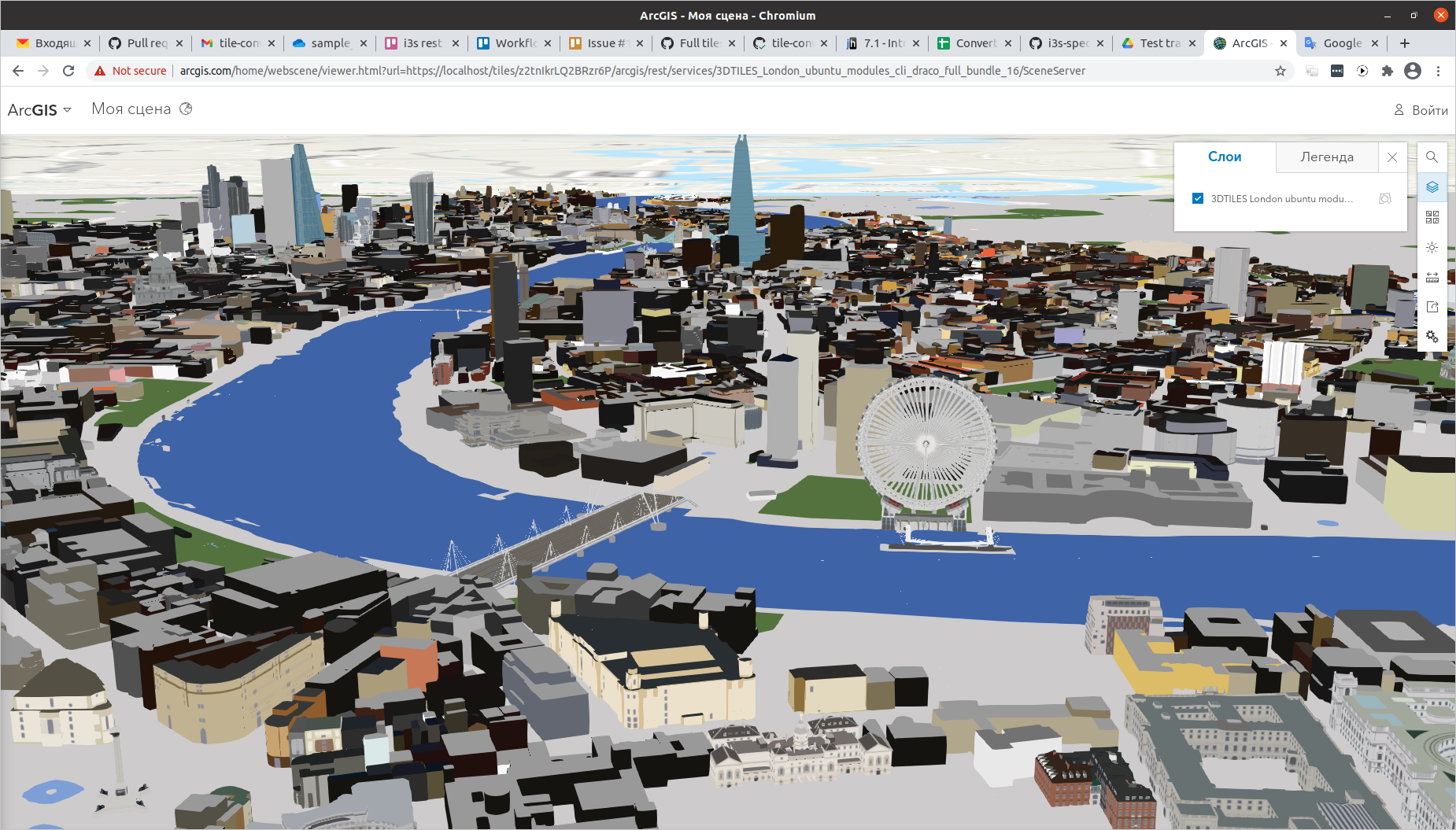Viewport: 1456px width, 830px height.
Task: Select the Layers panel tool
Action: pyautogui.click(x=1432, y=187)
